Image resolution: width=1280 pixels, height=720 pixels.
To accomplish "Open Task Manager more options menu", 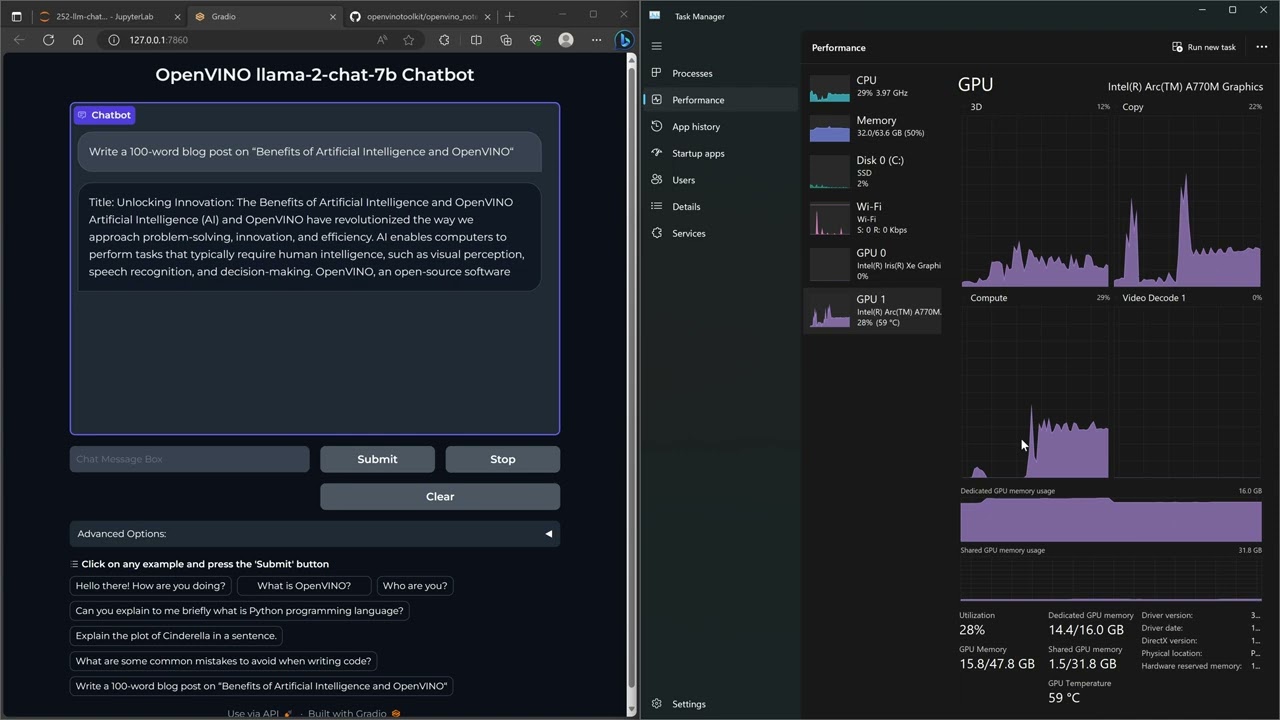I will tap(1261, 47).
